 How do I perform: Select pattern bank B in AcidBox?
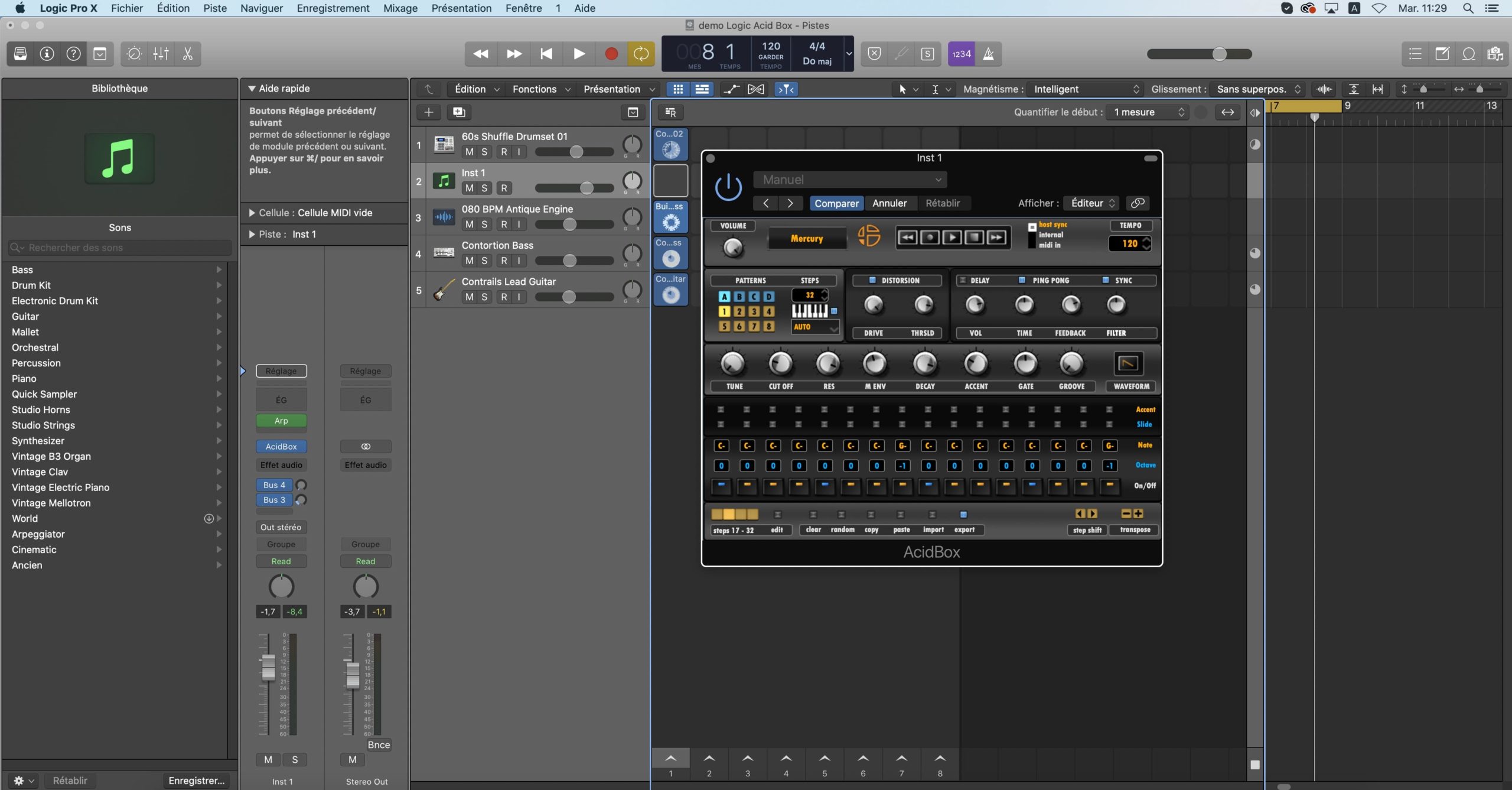click(739, 297)
